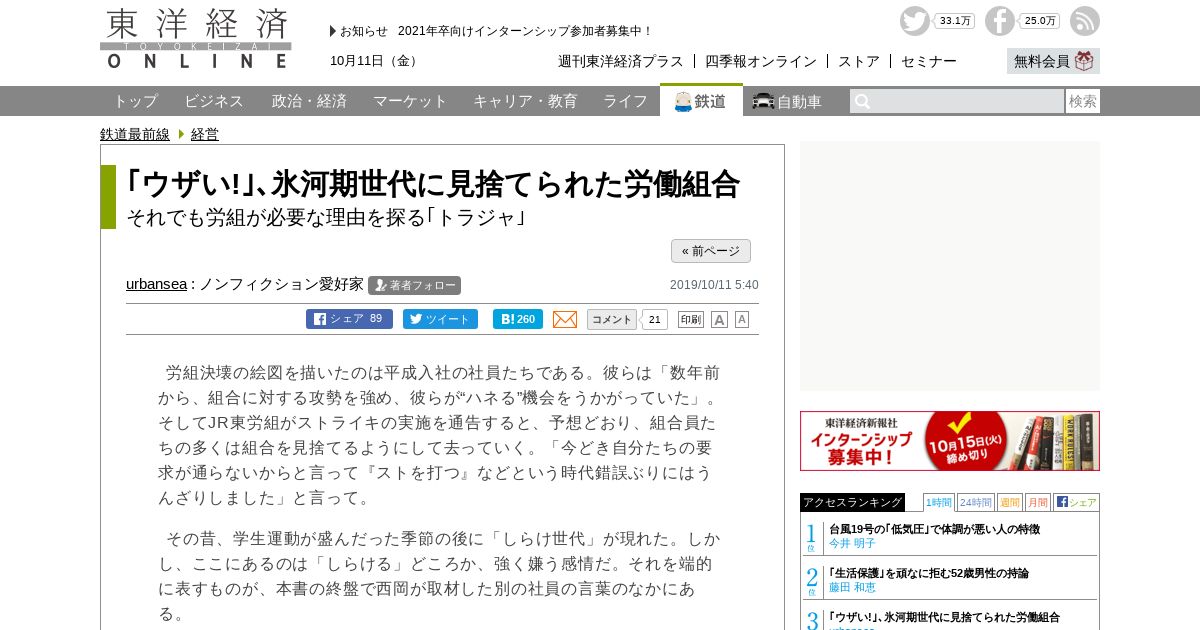The width and height of the screenshot is (1200, 630).
Task: Select the smaller font size A icon
Action: [742, 320]
